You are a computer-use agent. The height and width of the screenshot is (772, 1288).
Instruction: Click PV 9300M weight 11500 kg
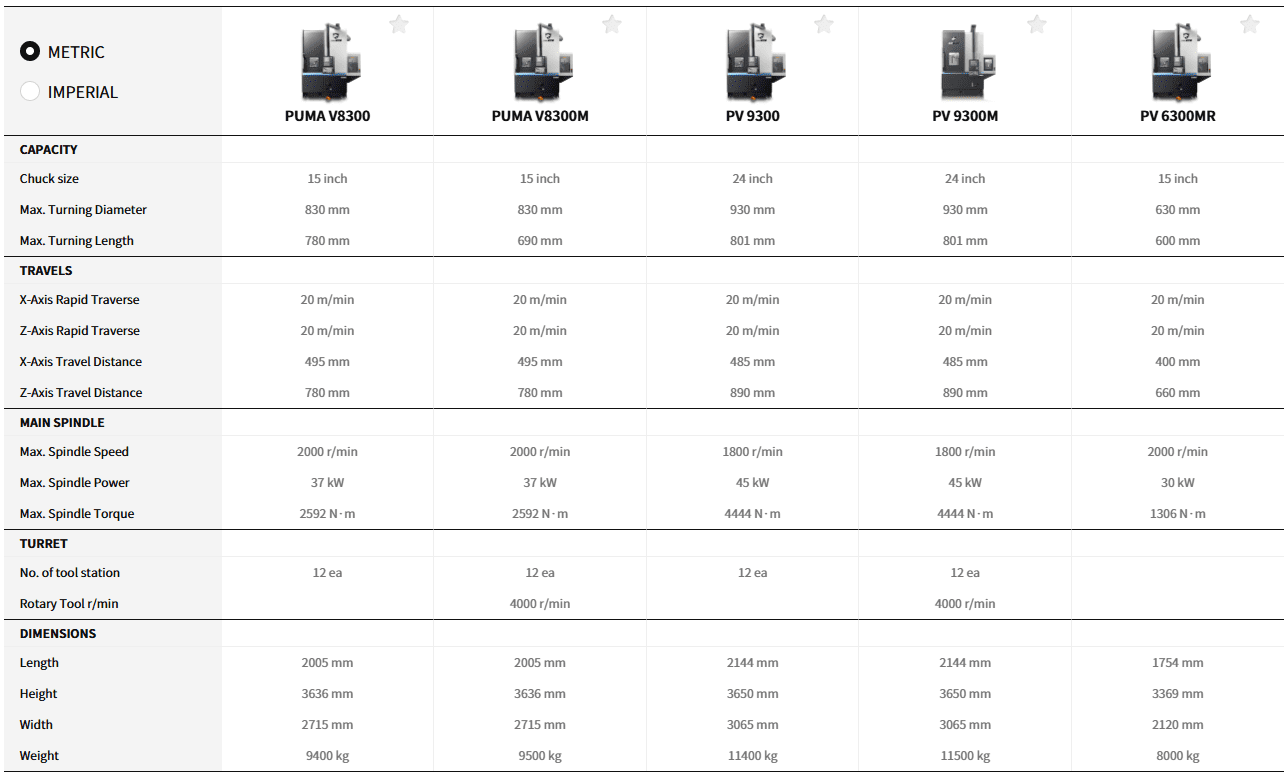click(x=965, y=756)
